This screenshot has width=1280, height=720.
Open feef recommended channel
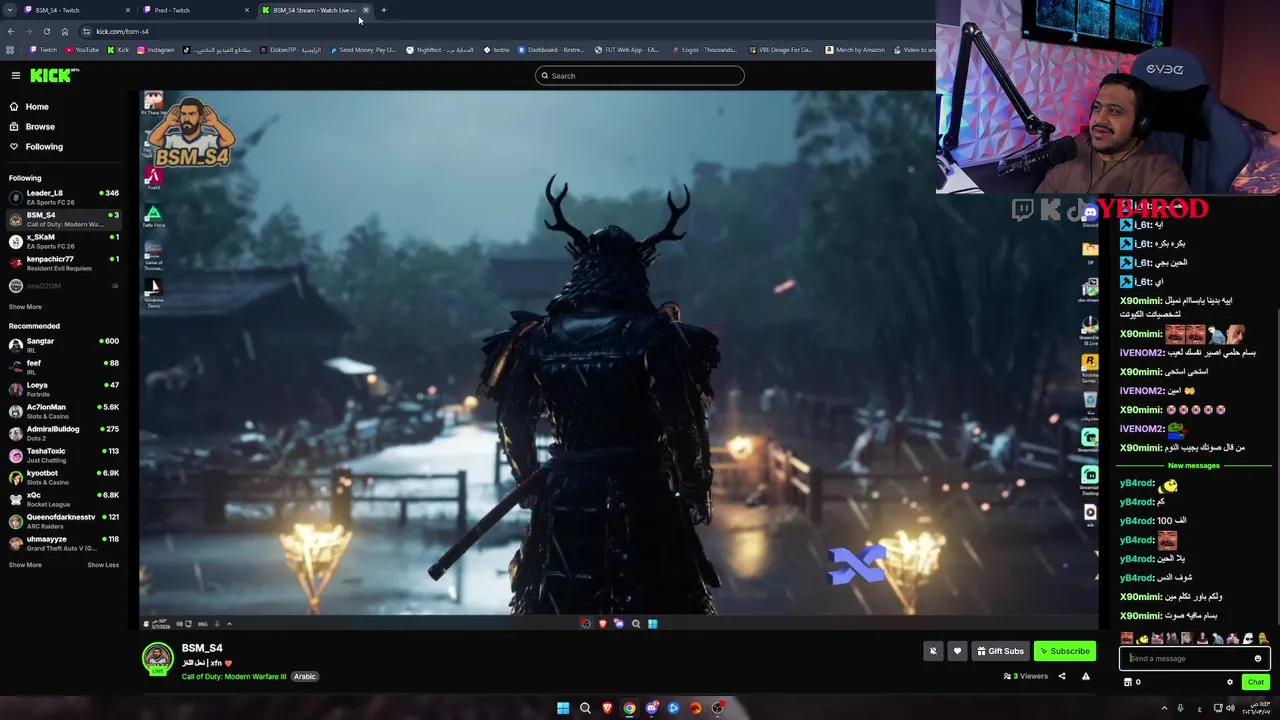pyautogui.click(x=64, y=367)
